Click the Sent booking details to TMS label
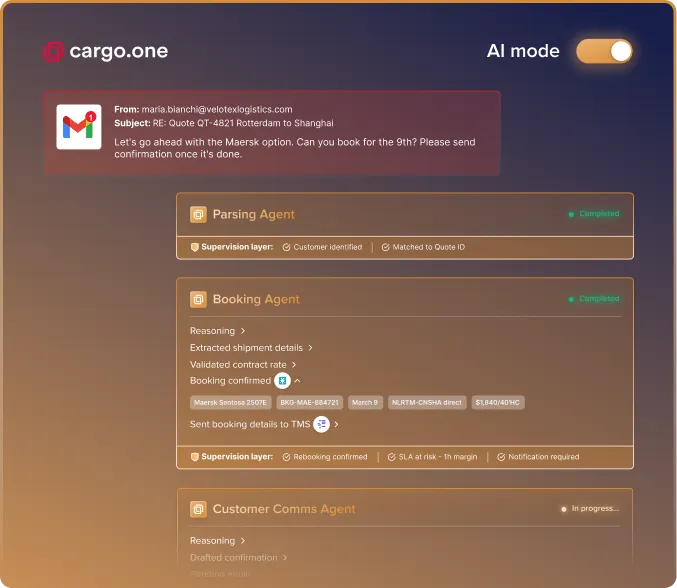Image resolution: width=677 pixels, height=588 pixels. pos(250,424)
